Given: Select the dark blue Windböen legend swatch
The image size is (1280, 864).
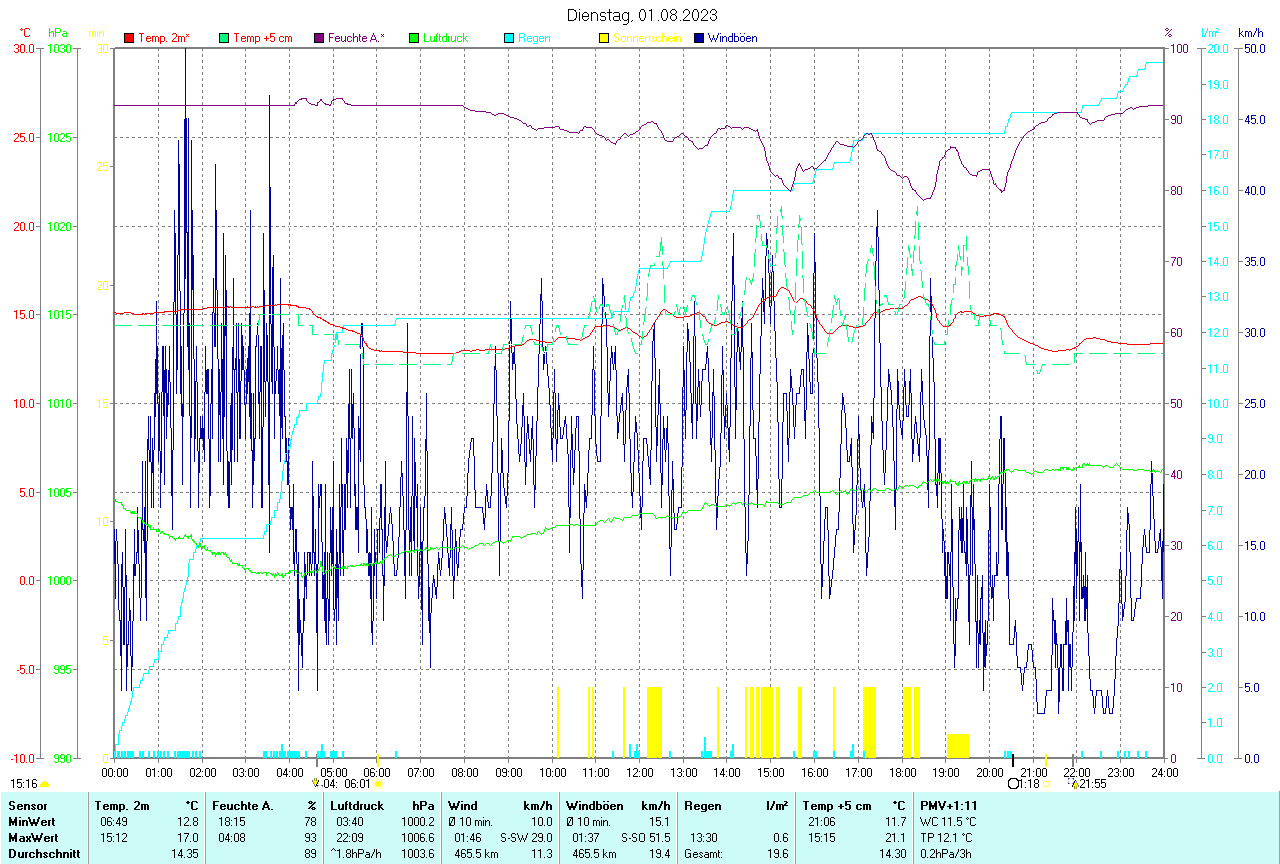Looking at the screenshot, I should [x=699, y=38].
